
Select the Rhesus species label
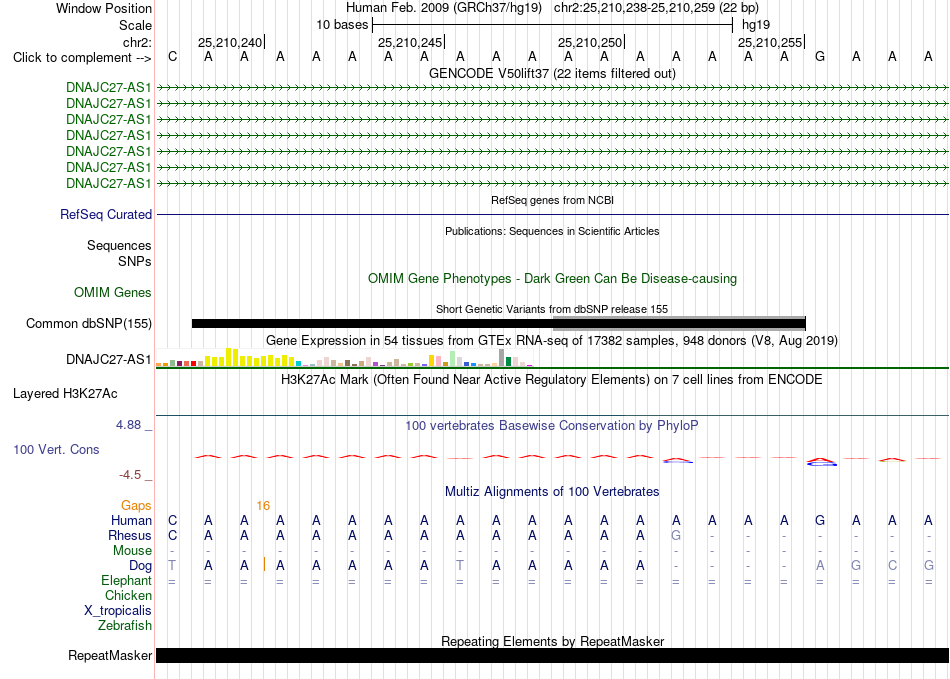[x=130, y=535]
